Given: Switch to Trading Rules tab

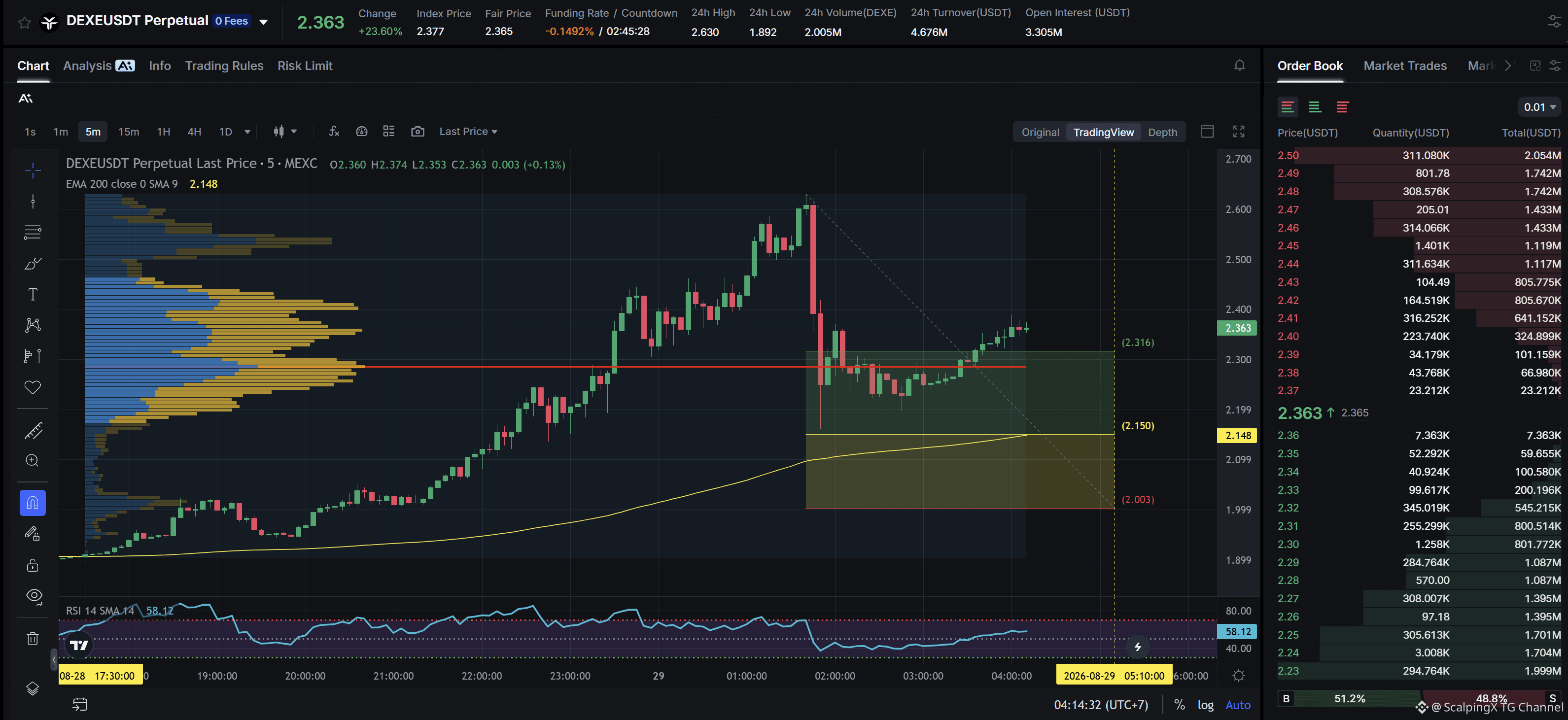Looking at the screenshot, I should [x=224, y=66].
